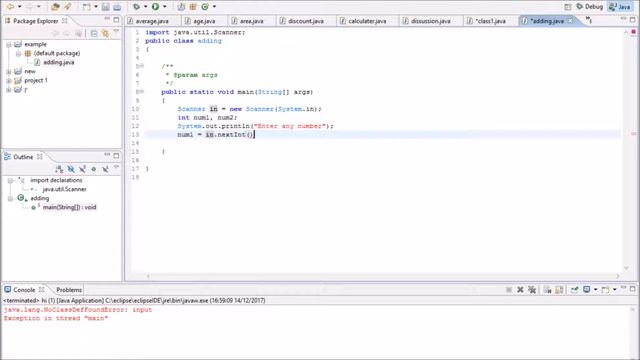This screenshot has width=640, height=360.
Task: Click the Debug bug toolbar icon
Action: 136,7
